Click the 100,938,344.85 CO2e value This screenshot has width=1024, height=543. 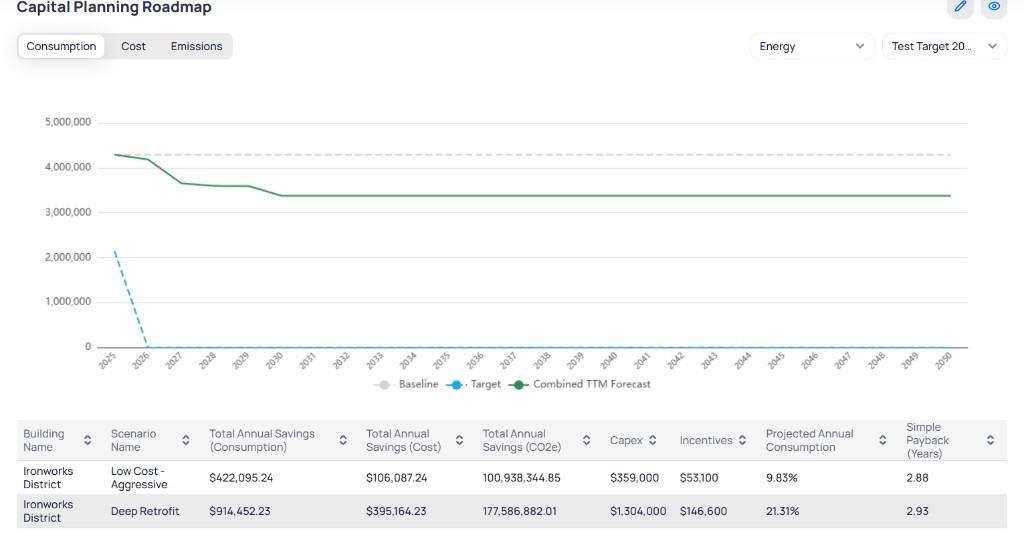pyautogui.click(x=521, y=478)
